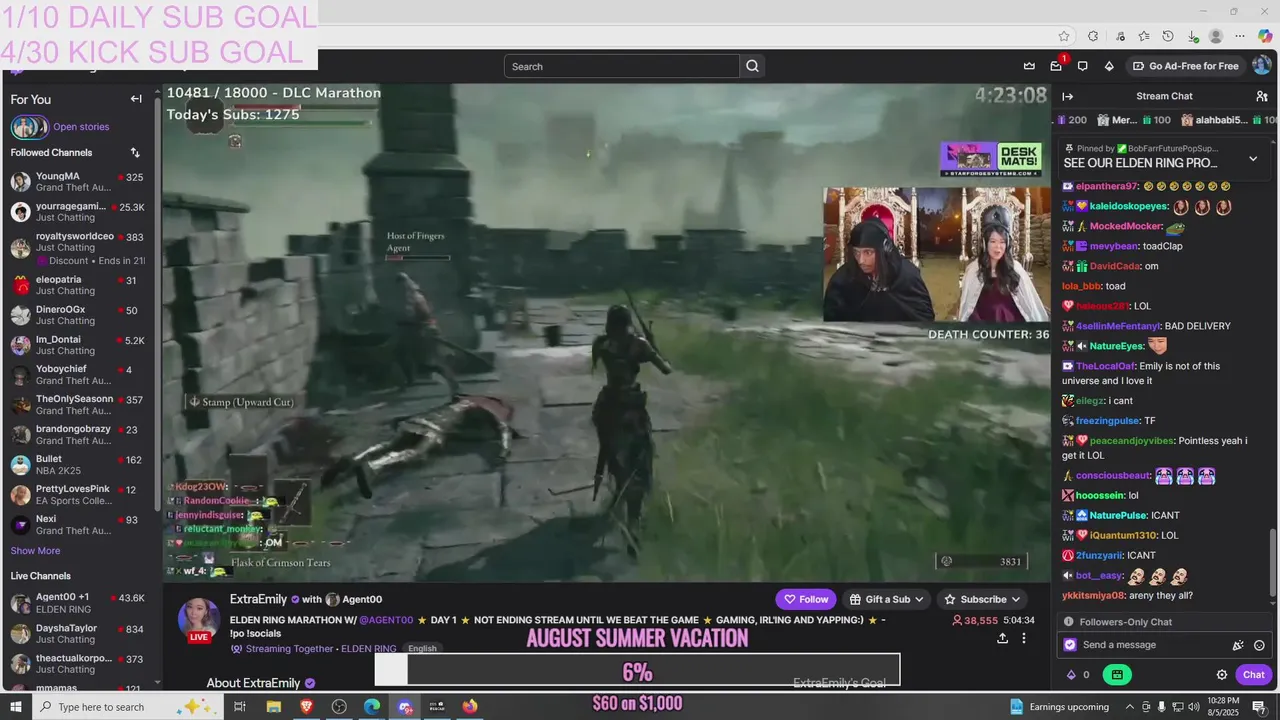1280x720 pixels.
Task: Open the stream more options three dots
Action: point(1023,638)
